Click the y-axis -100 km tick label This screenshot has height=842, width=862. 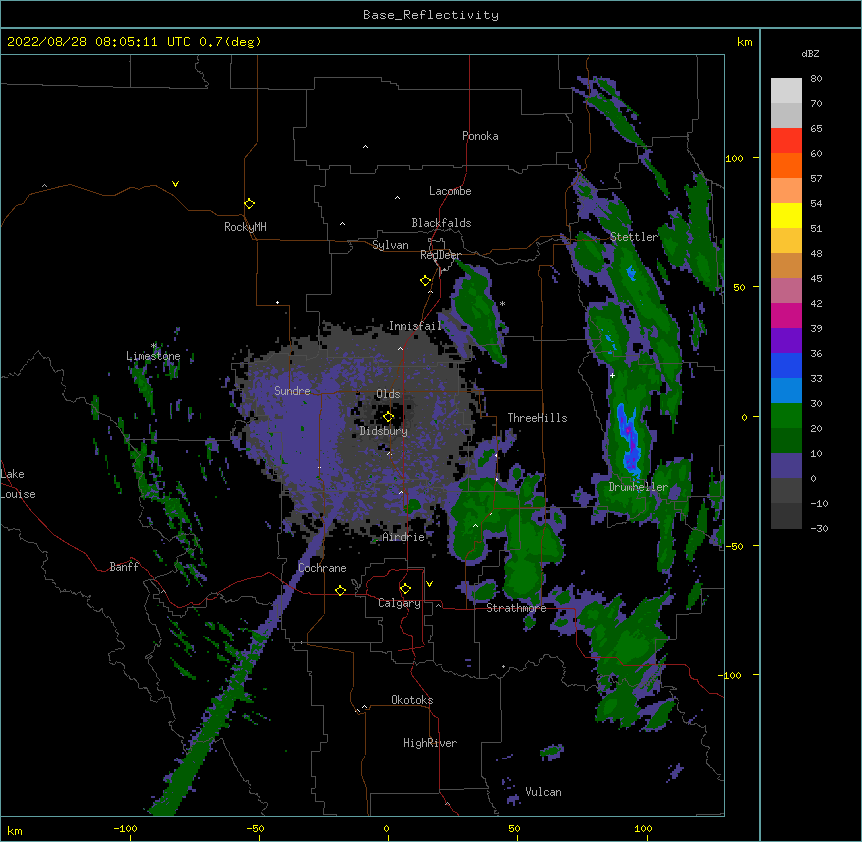[x=730, y=675]
